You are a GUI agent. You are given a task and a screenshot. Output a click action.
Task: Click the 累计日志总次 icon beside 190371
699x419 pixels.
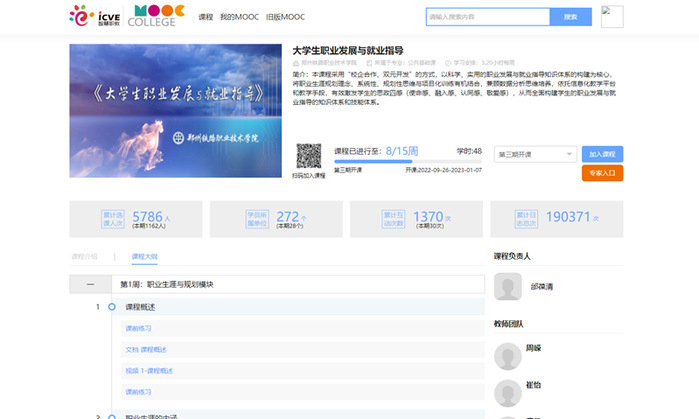(x=526, y=219)
